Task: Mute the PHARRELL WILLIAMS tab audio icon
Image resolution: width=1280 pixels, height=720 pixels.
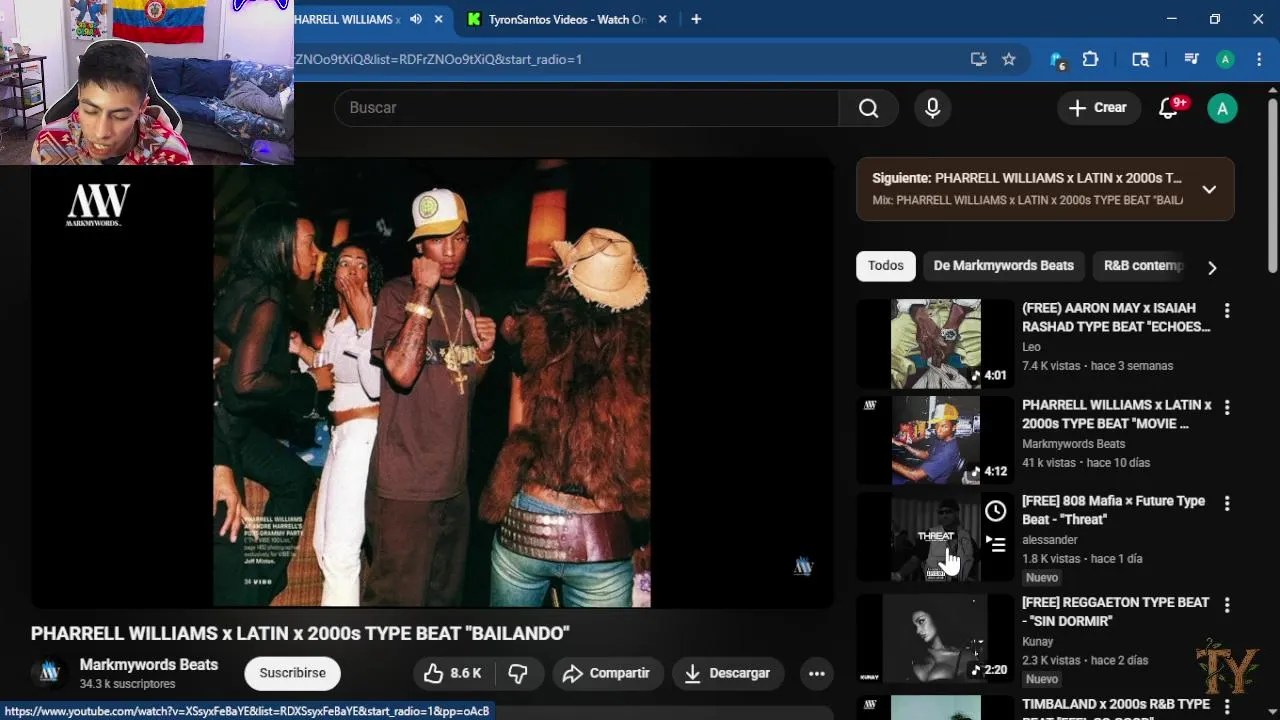Action: (416, 19)
